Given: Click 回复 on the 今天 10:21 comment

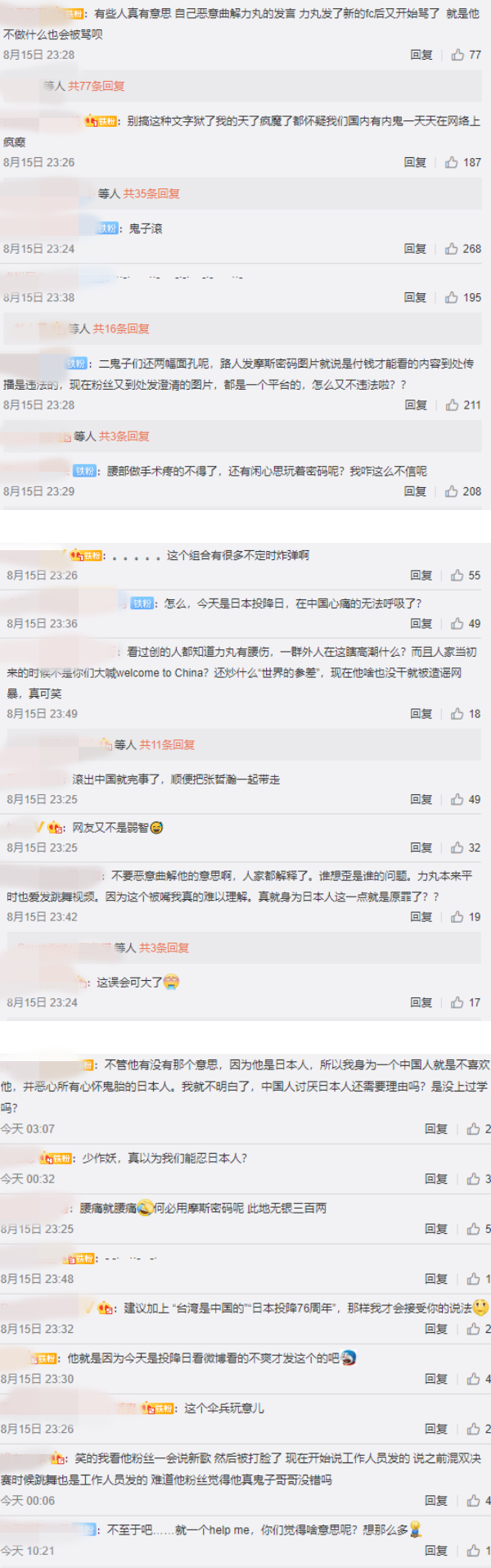Looking at the screenshot, I should [436, 1551].
